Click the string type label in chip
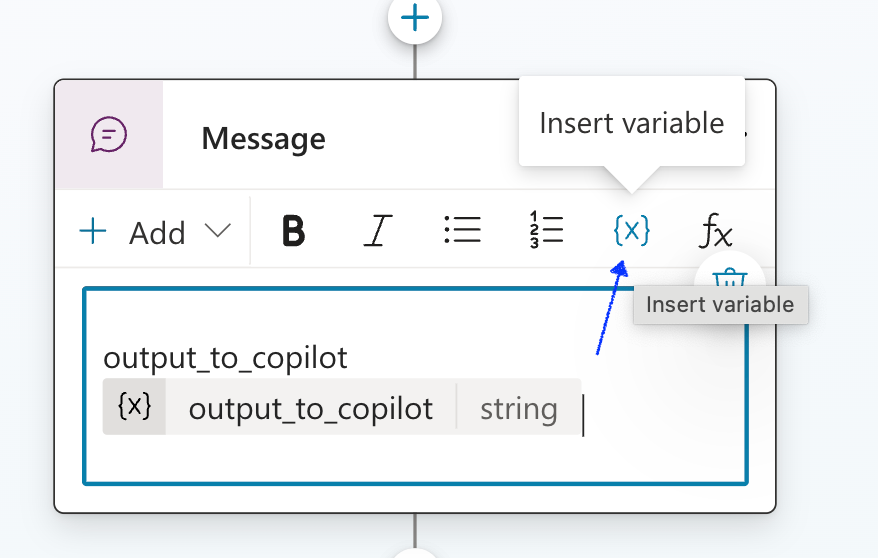Image resolution: width=878 pixels, height=558 pixels. pyautogui.click(x=518, y=408)
